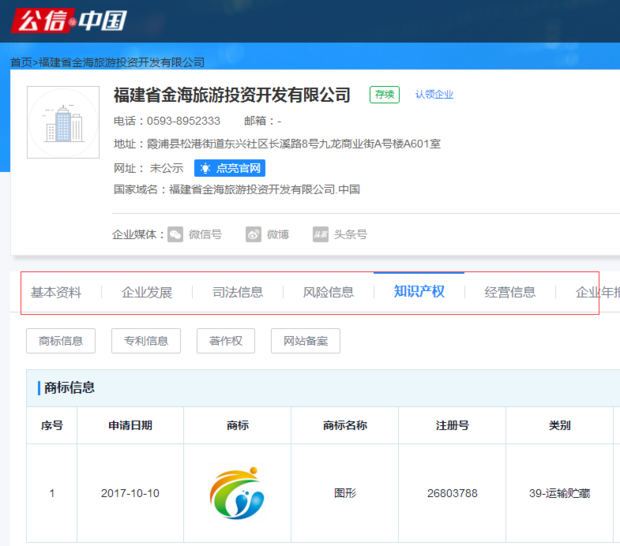620x546 pixels.
Task: Switch to the 经营信息 tab
Action: pos(510,292)
